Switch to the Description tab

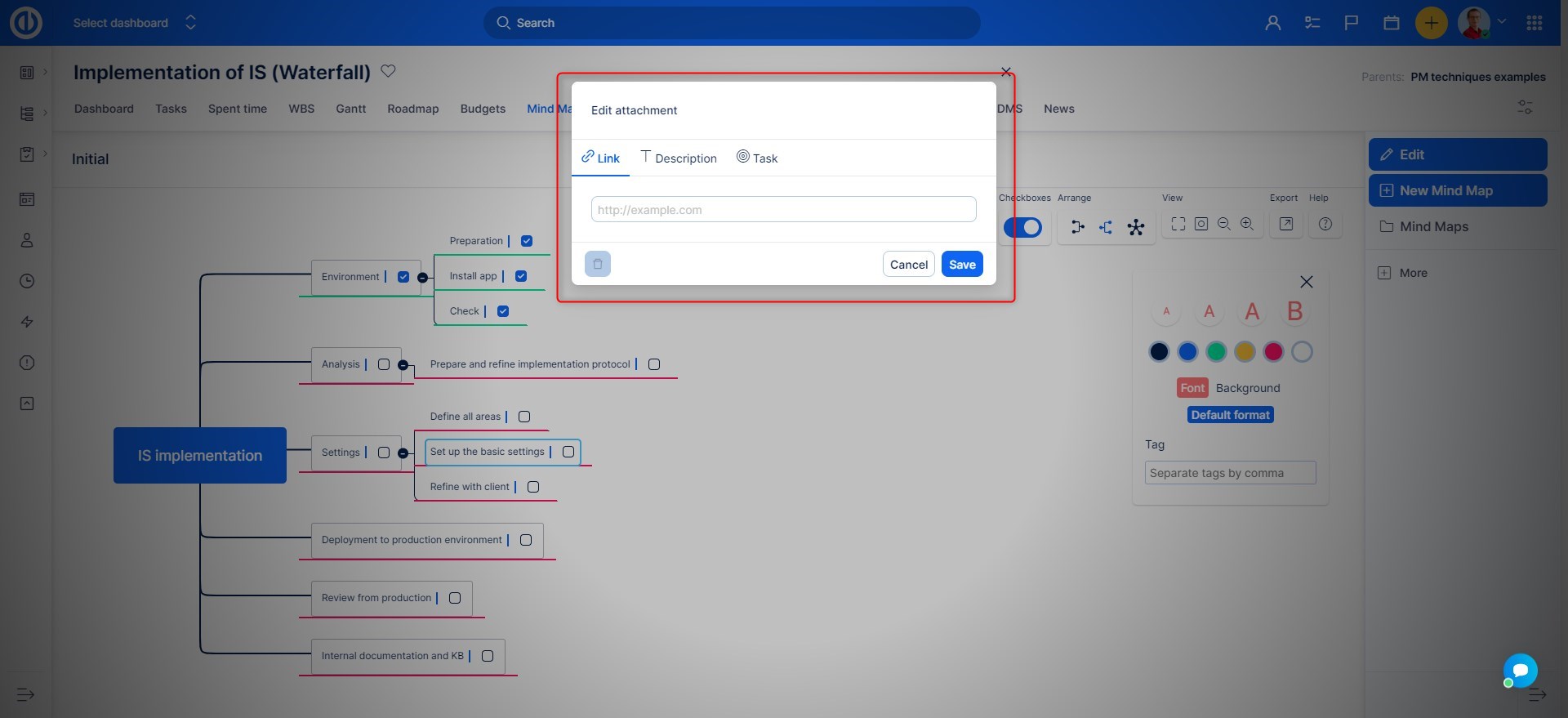tap(679, 158)
